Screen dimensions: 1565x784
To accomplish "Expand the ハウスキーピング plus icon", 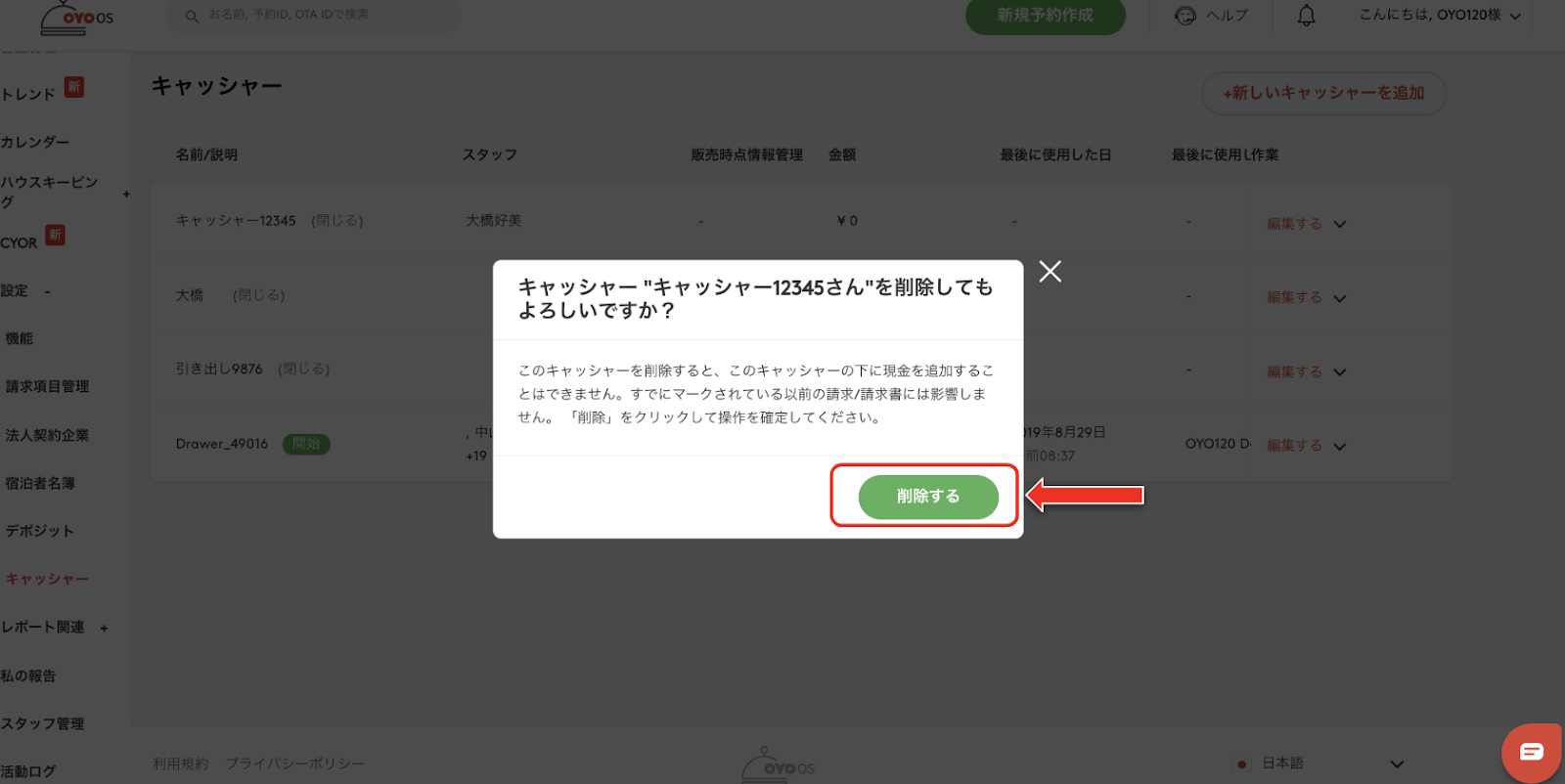I will 126,194.
